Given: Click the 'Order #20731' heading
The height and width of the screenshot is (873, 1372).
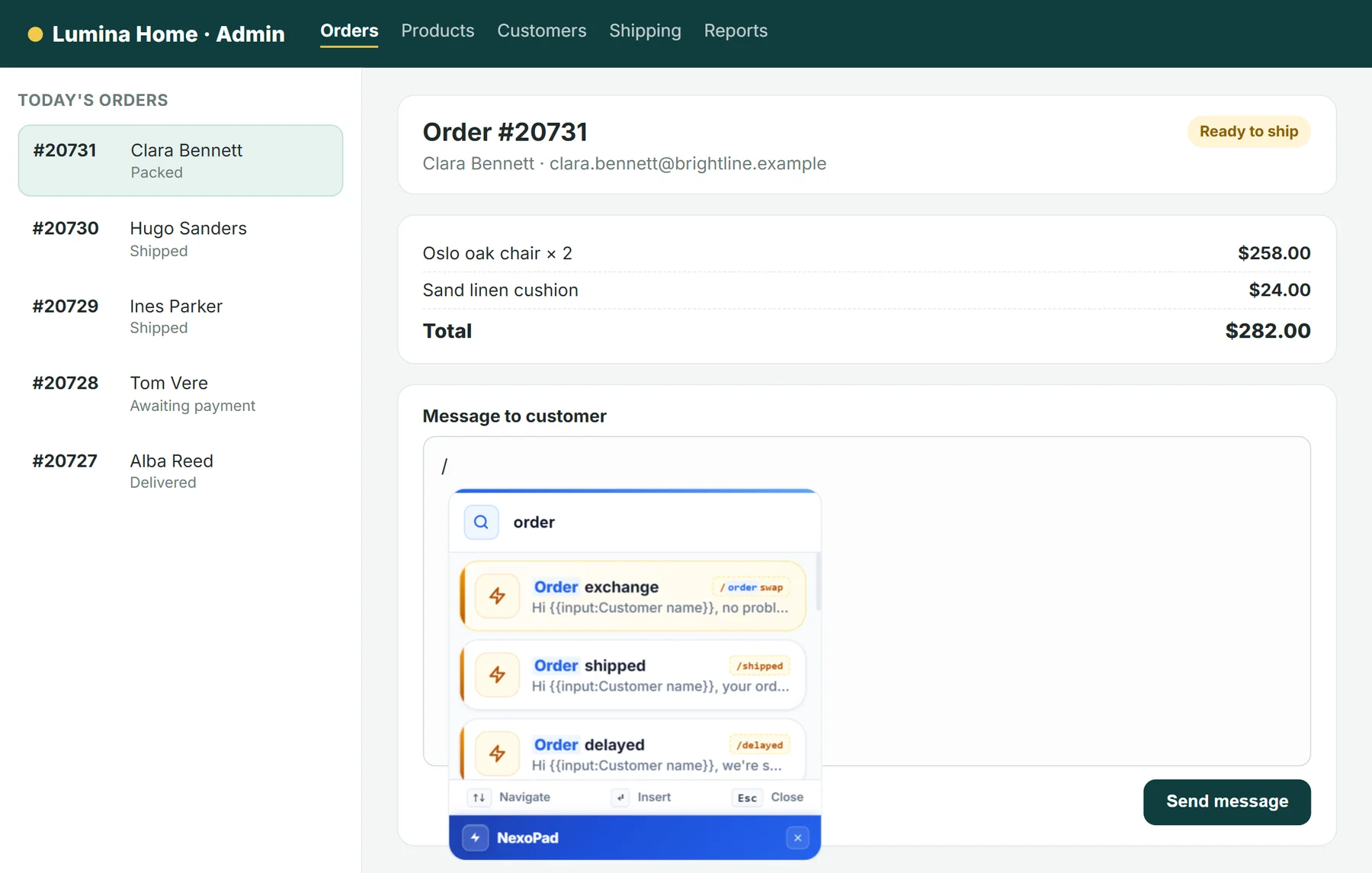Looking at the screenshot, I should [x=505, y=132].
